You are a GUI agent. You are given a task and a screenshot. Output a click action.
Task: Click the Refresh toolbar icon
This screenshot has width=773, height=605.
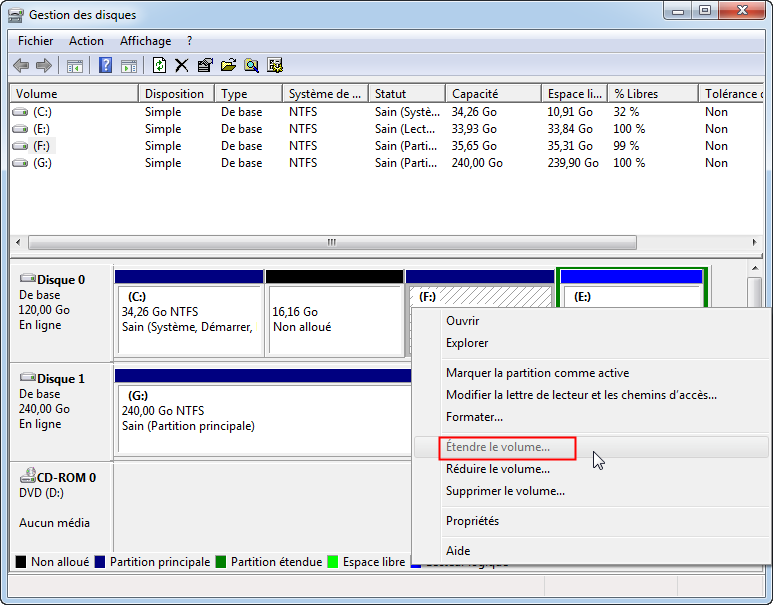(159, 65)
